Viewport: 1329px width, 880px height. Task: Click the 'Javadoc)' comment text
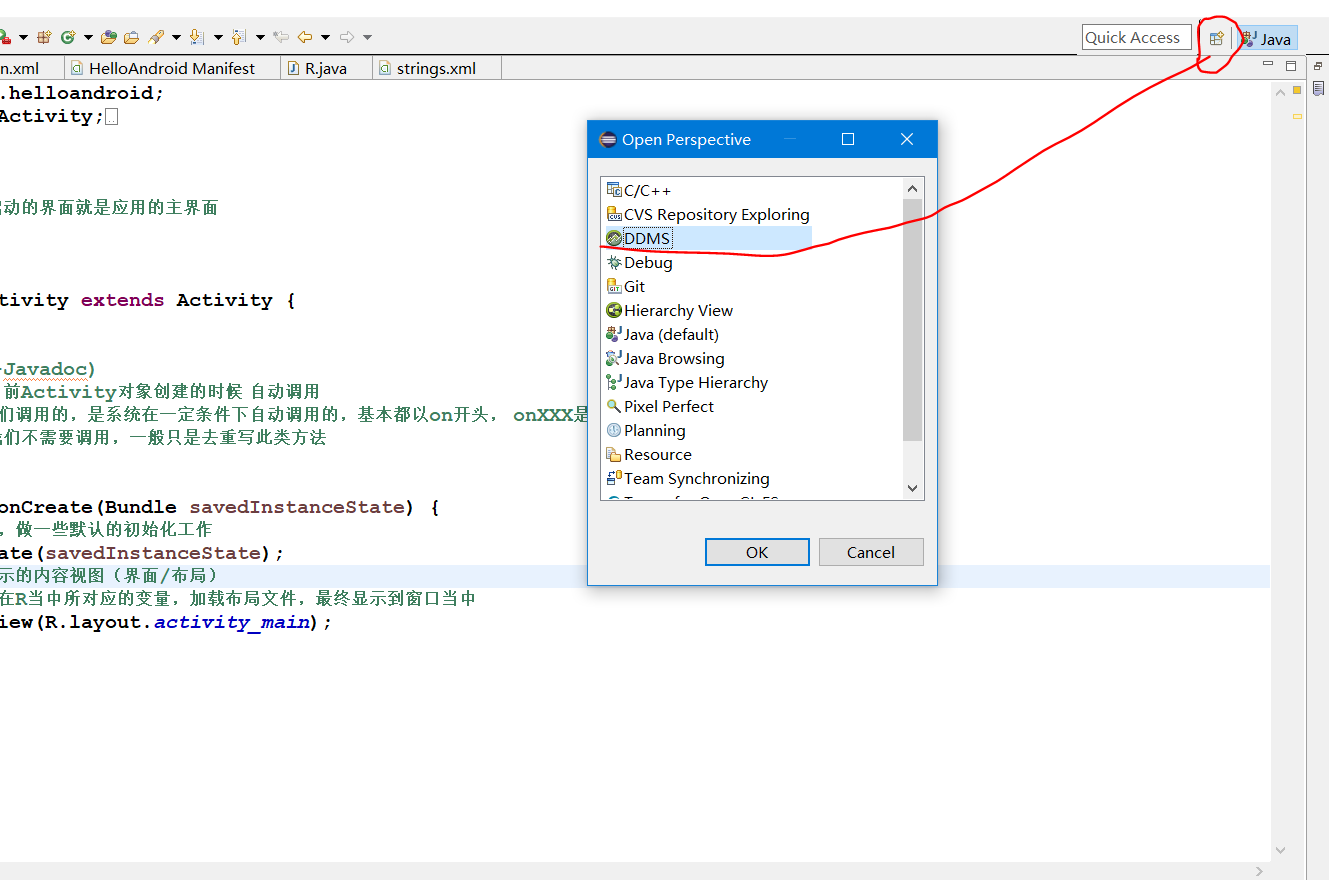click(x=50, y=369)
